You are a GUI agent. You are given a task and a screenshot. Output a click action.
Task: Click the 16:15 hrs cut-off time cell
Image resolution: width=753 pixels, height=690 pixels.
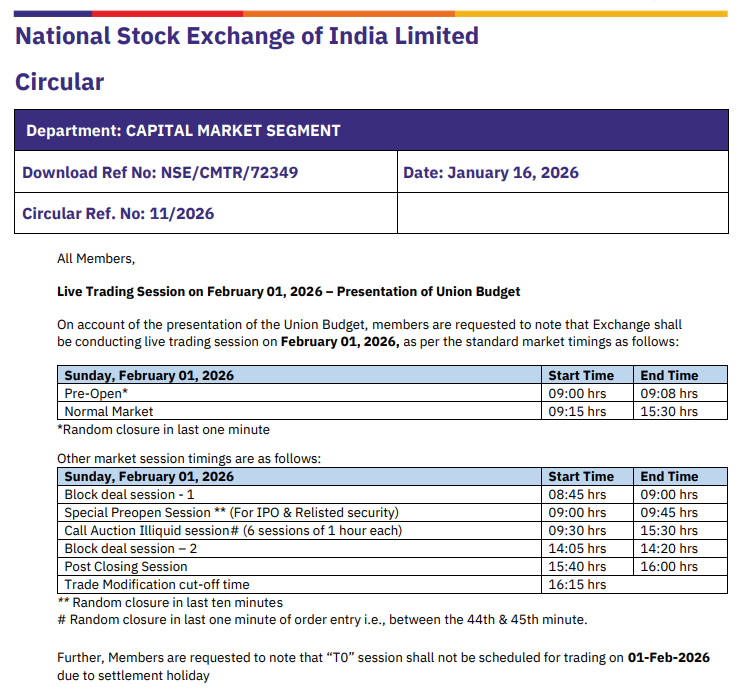click(577, 585)
